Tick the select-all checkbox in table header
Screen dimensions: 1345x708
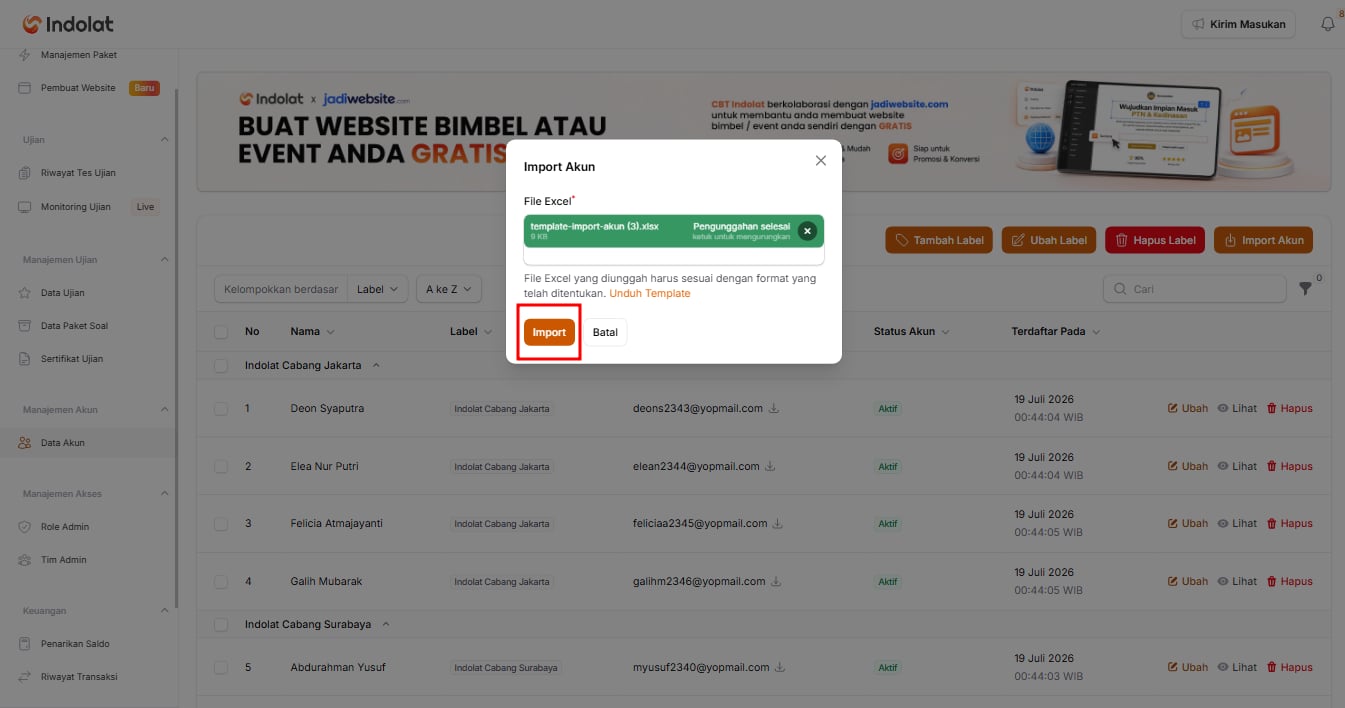point(221,332)
